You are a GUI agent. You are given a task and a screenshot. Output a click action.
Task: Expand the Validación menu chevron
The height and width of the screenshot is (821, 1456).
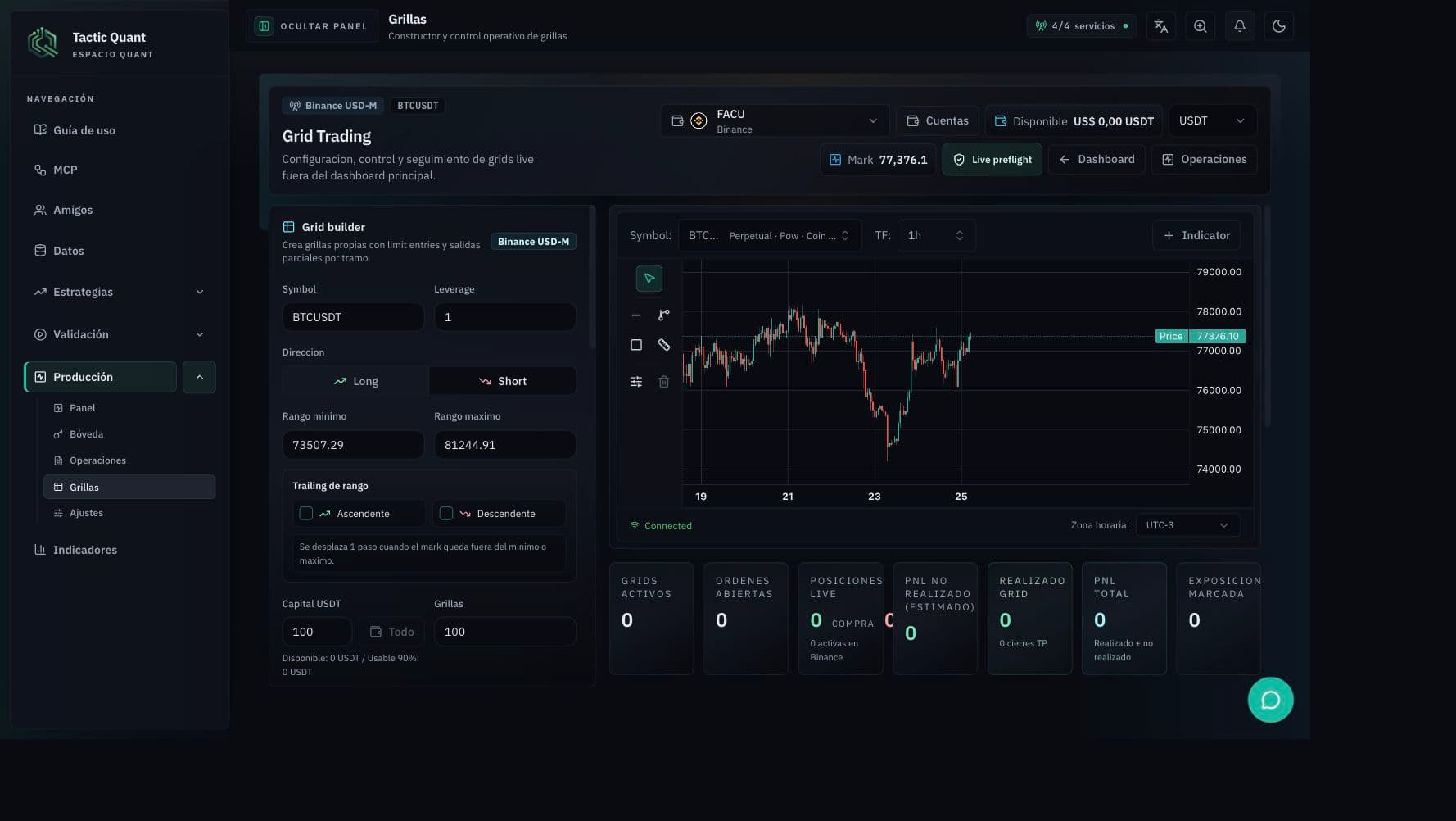200,334
